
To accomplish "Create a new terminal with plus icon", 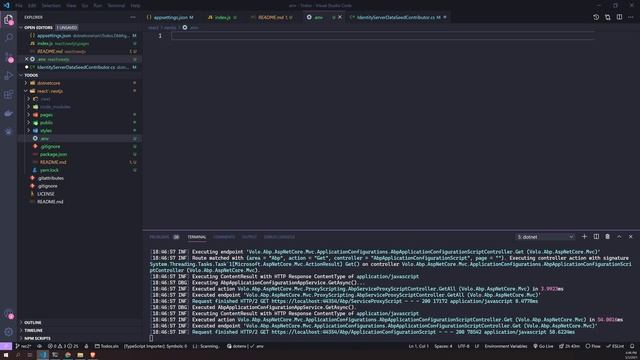I will coord(584,237).
